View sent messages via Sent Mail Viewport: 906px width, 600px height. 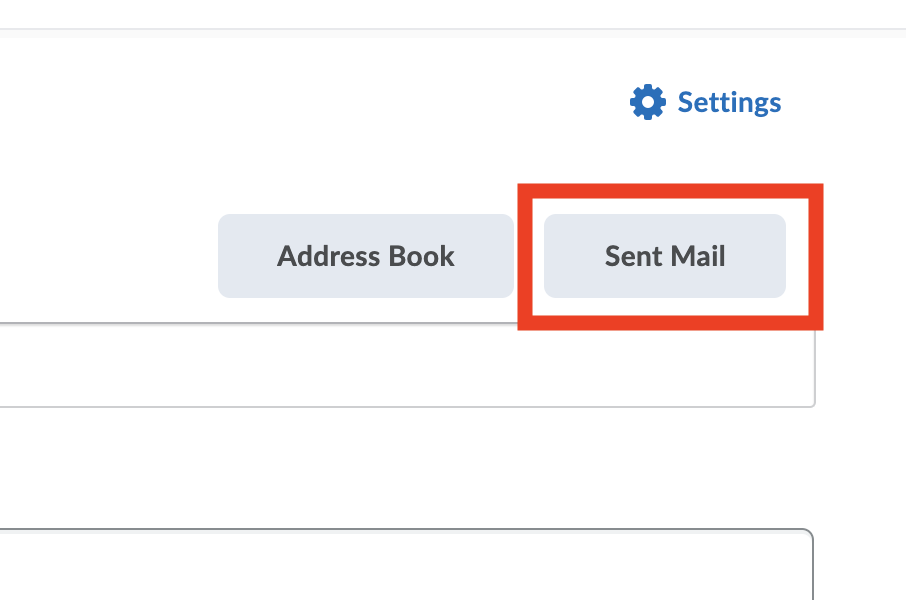pos(665,256)
